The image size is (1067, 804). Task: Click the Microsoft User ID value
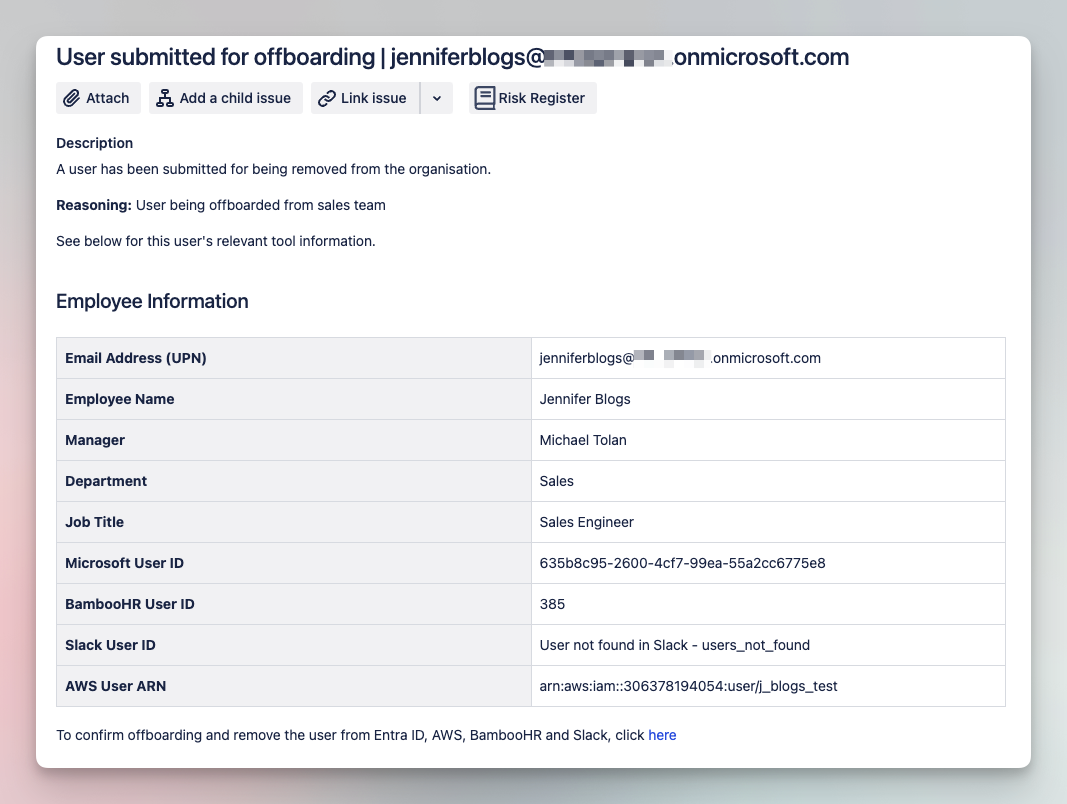coord(682,563)
